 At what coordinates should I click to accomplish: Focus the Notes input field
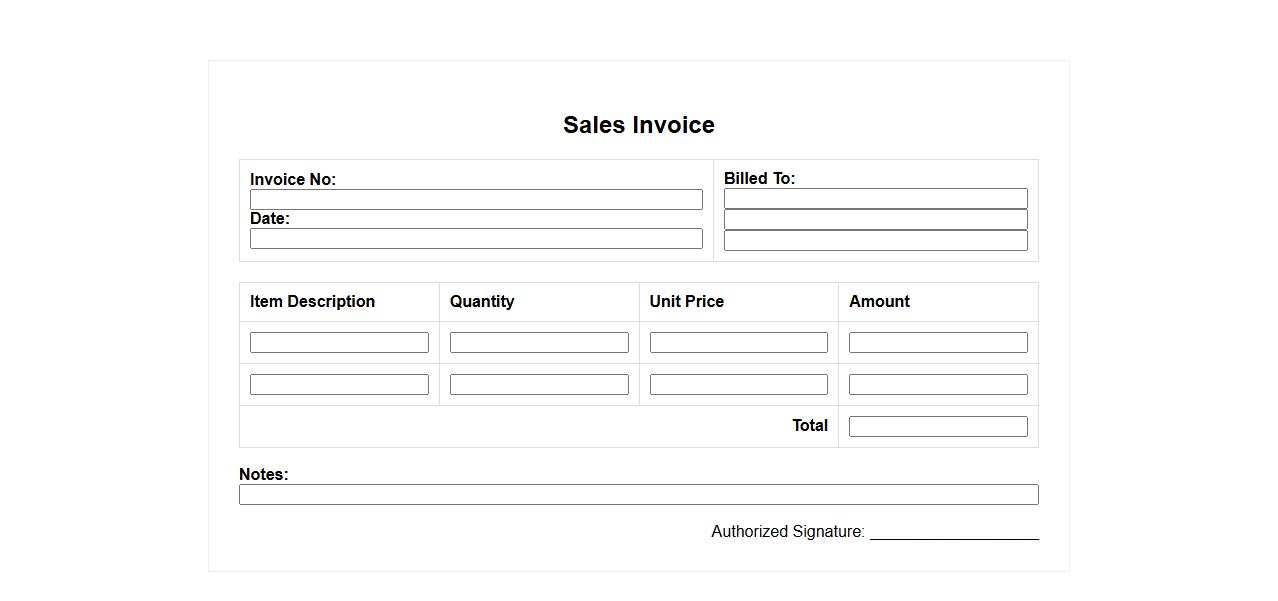coord(638,495)
